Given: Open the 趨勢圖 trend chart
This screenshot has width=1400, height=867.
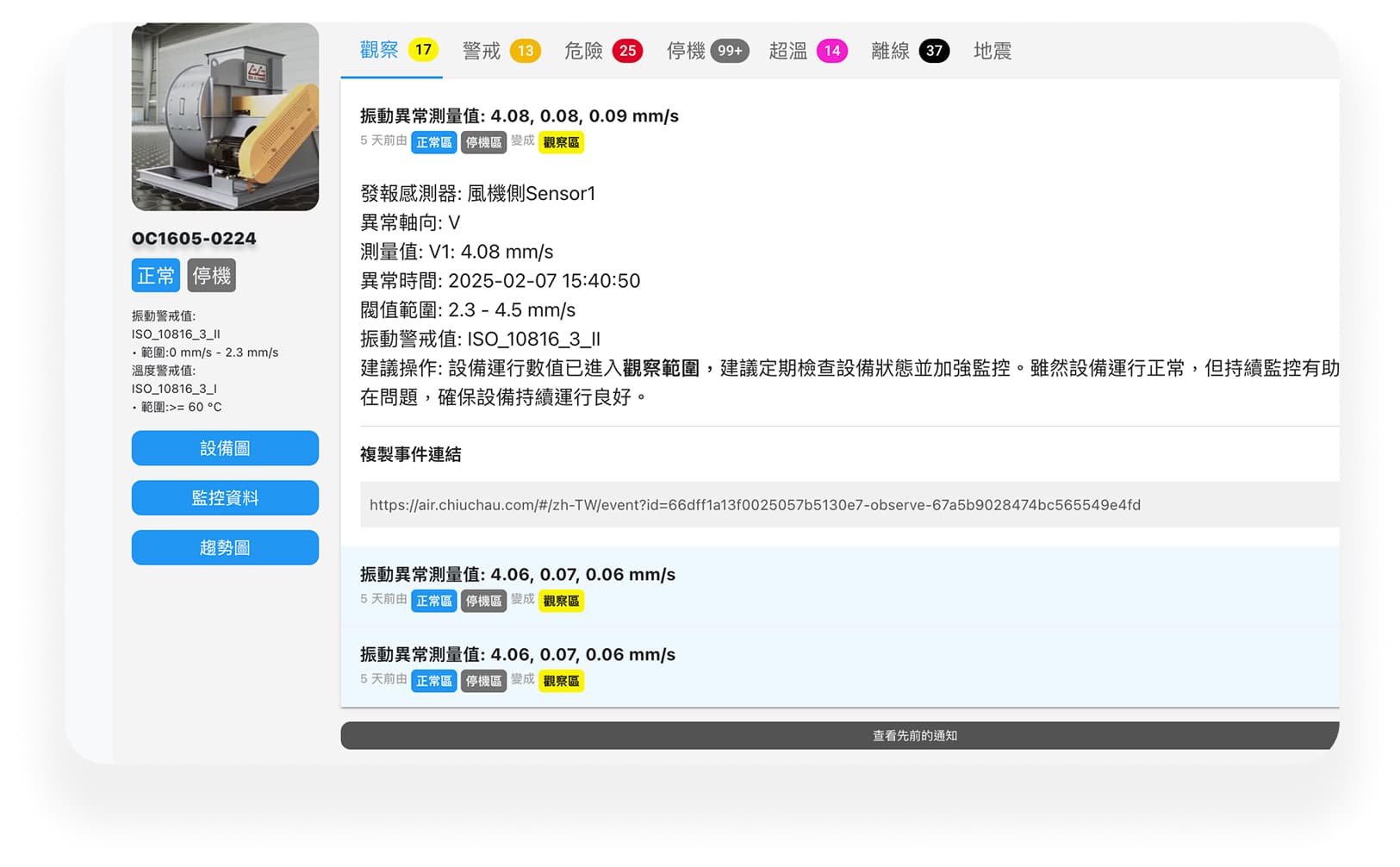Looking at the screenshot, I should click(225, 548).
